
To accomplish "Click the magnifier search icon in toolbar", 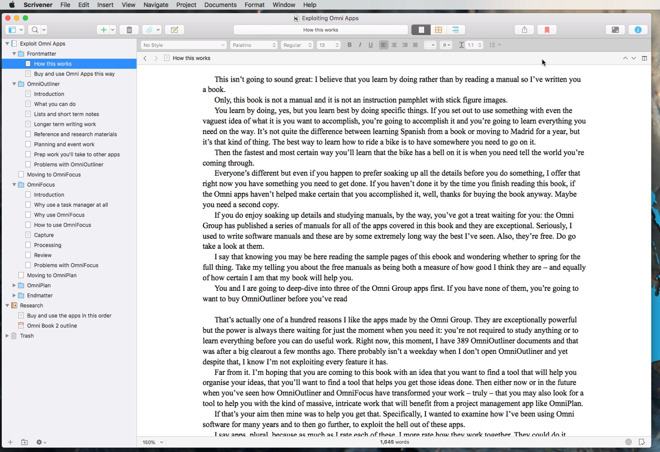I will [x=35, y=30].
